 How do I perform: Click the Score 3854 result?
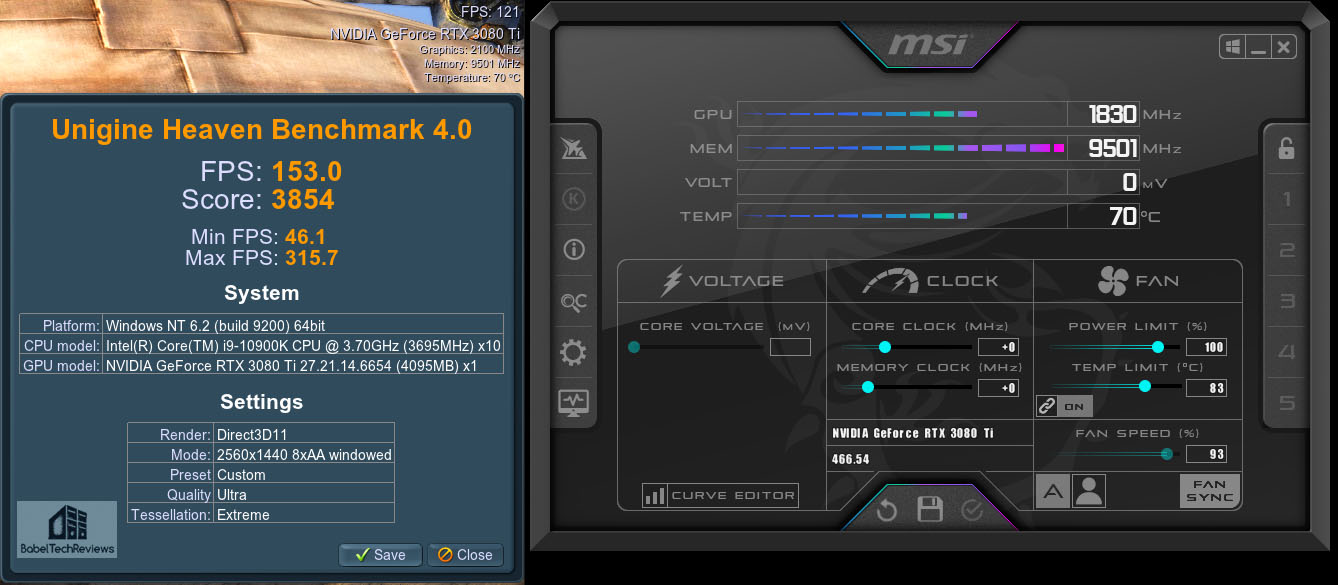(x=258, y=200)
